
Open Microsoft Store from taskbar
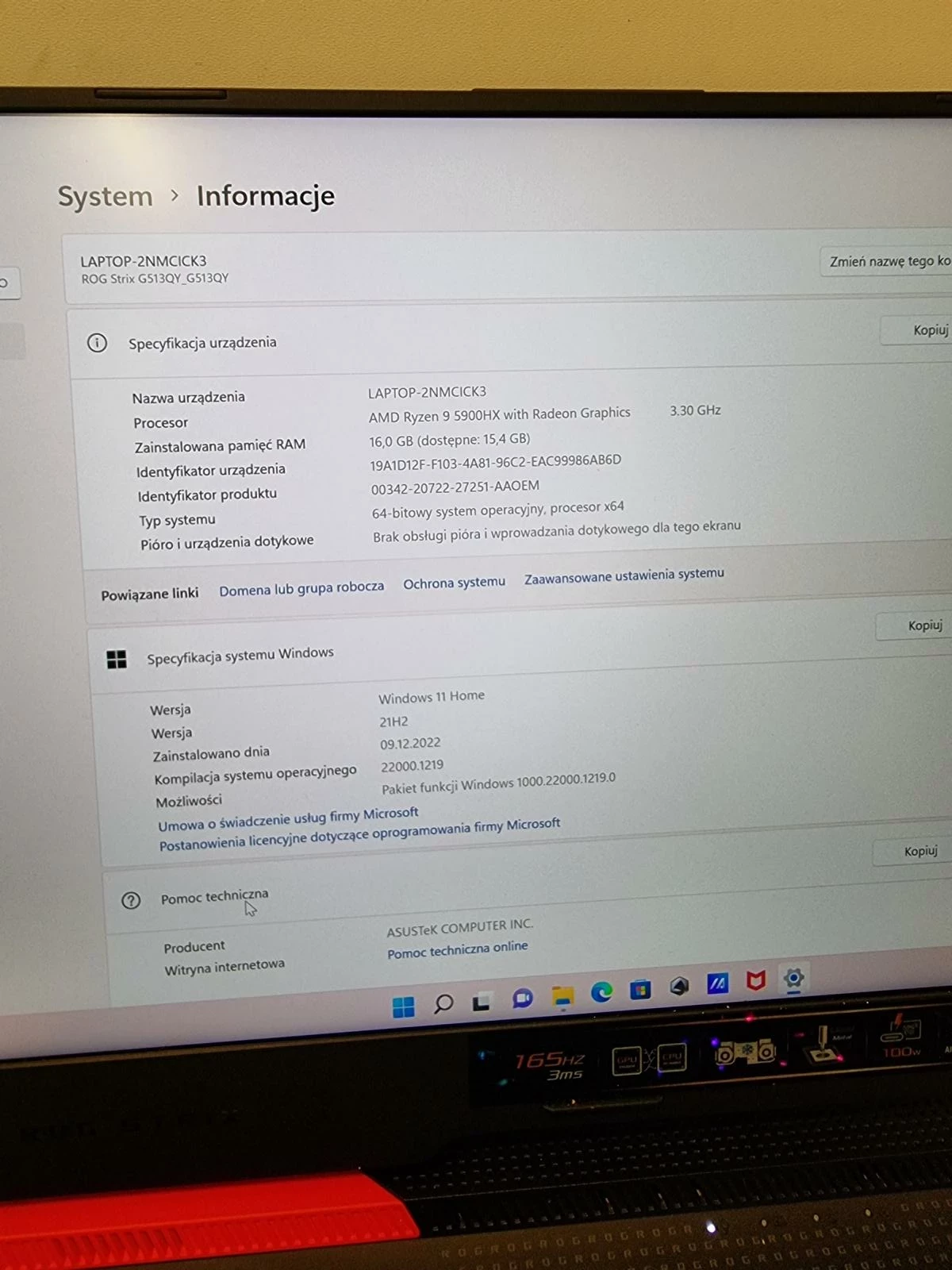coord(640,990)
